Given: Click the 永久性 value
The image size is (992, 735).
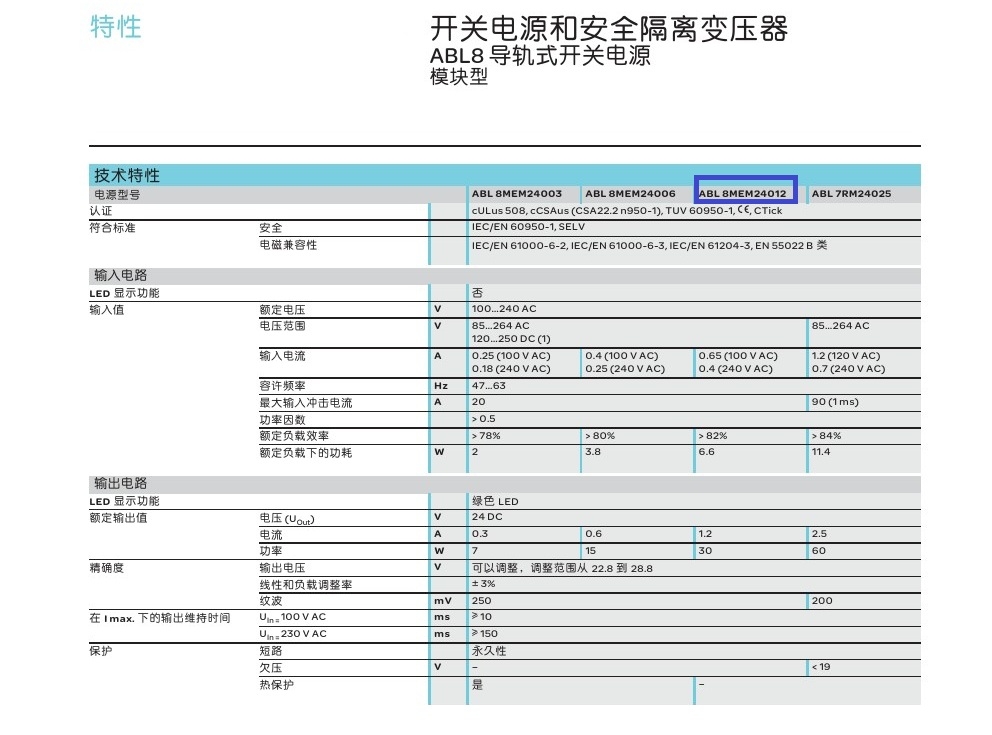Looking at the screenshot, I should 488,651.
